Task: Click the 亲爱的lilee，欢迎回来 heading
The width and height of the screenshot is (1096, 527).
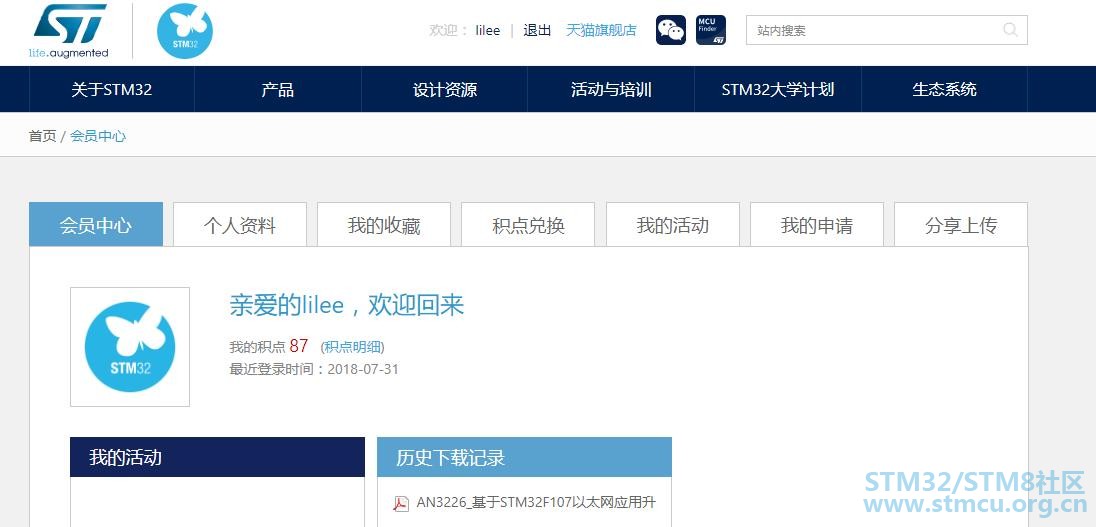Action: click(x=347, y=305)
